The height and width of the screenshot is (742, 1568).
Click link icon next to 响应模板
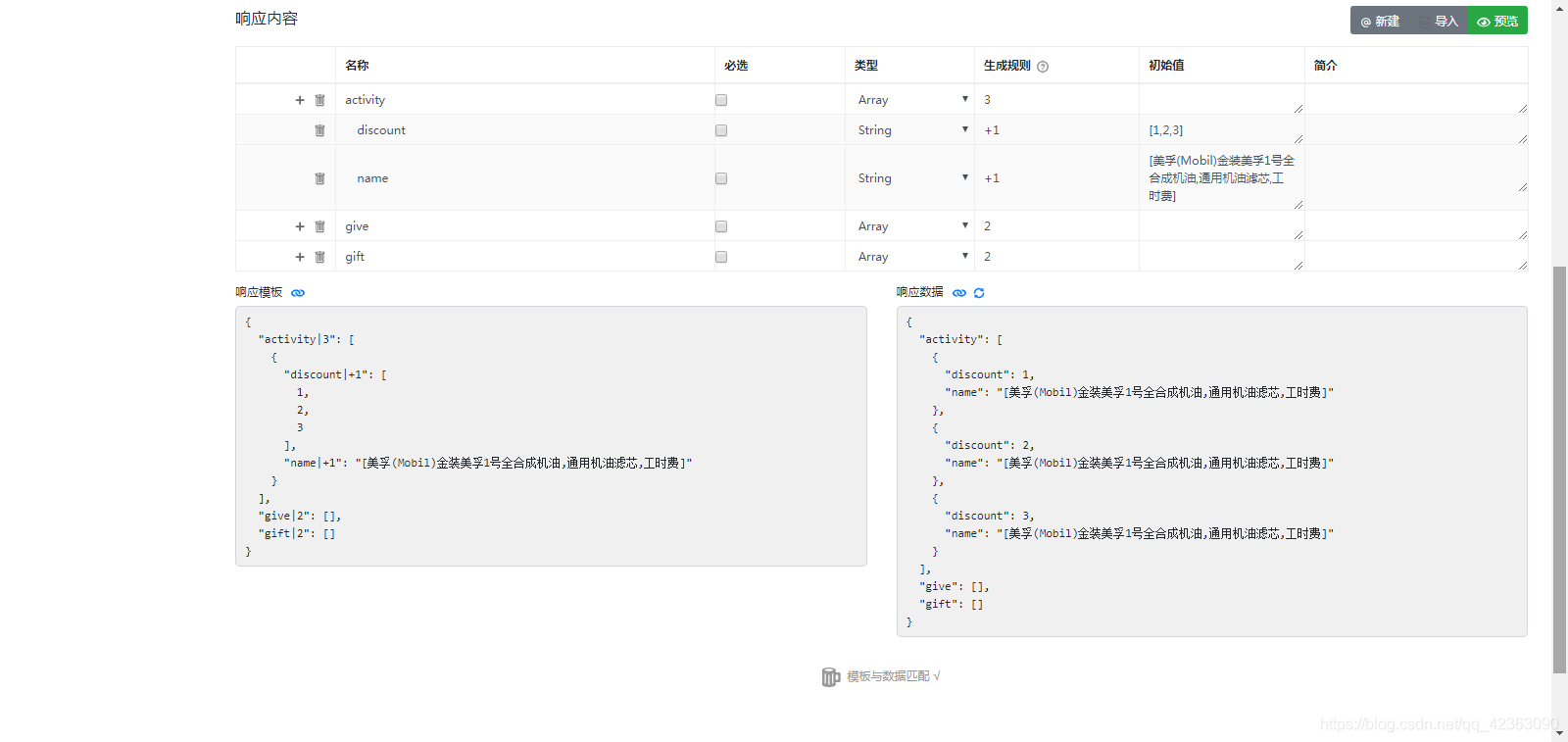point(298,293)
